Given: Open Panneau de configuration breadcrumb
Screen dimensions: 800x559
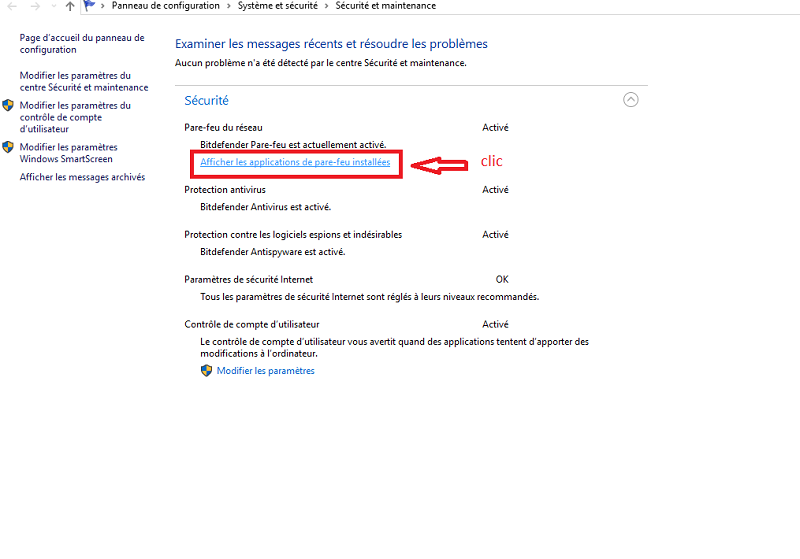Looking at the screenshot, I should [165, 6].
